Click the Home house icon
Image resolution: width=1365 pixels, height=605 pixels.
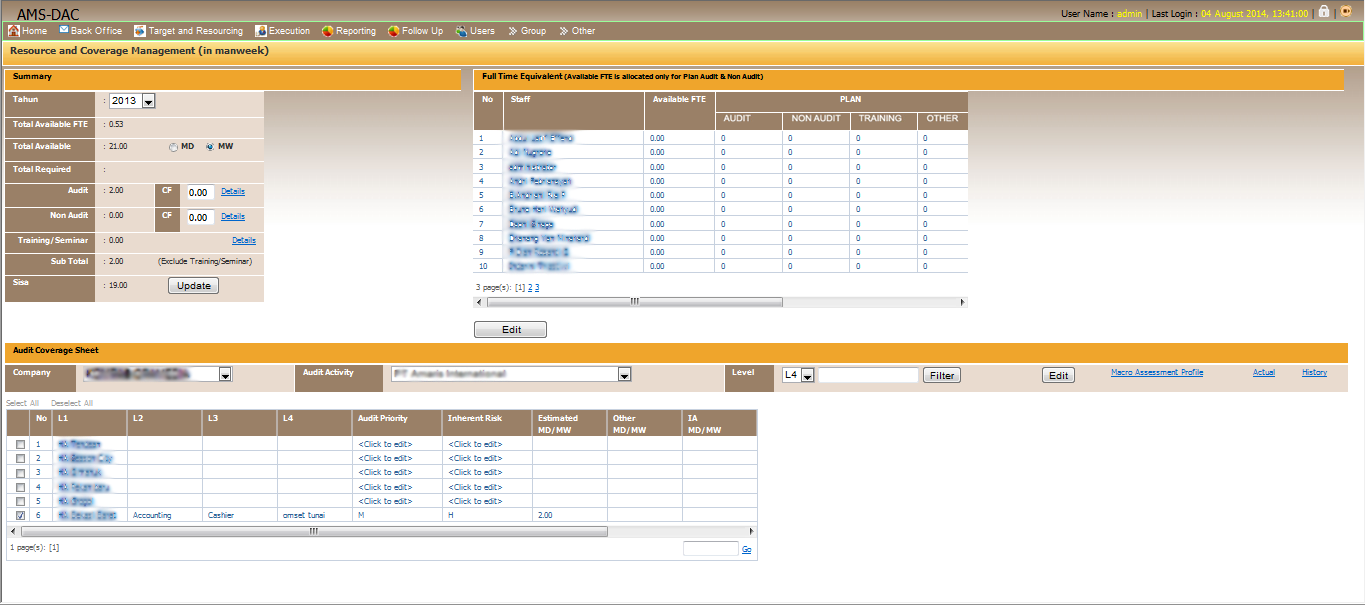[x=13, y=31]
